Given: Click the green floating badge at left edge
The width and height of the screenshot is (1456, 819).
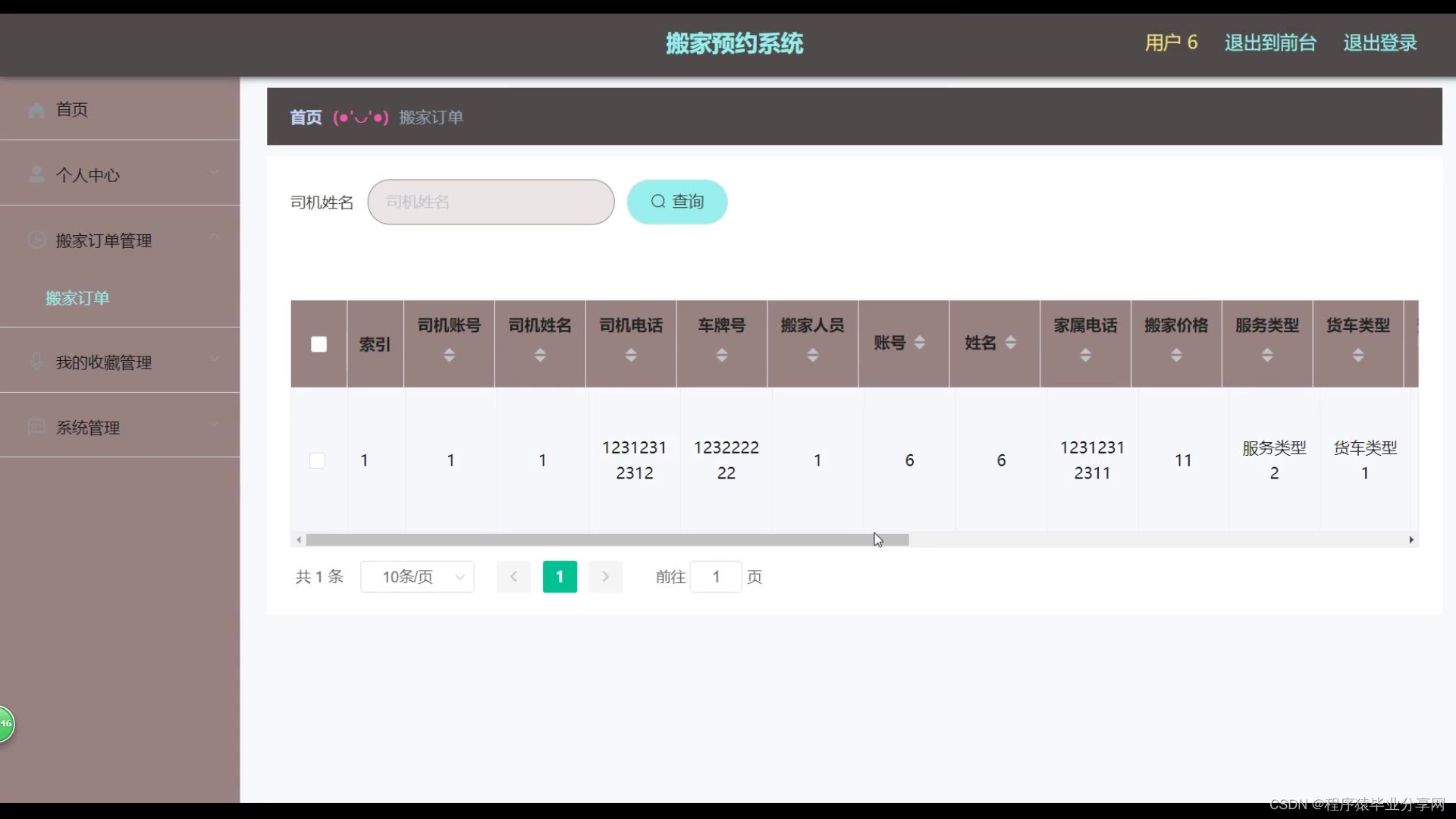Looking at the screenshot, I should click(x=6, y=723).
